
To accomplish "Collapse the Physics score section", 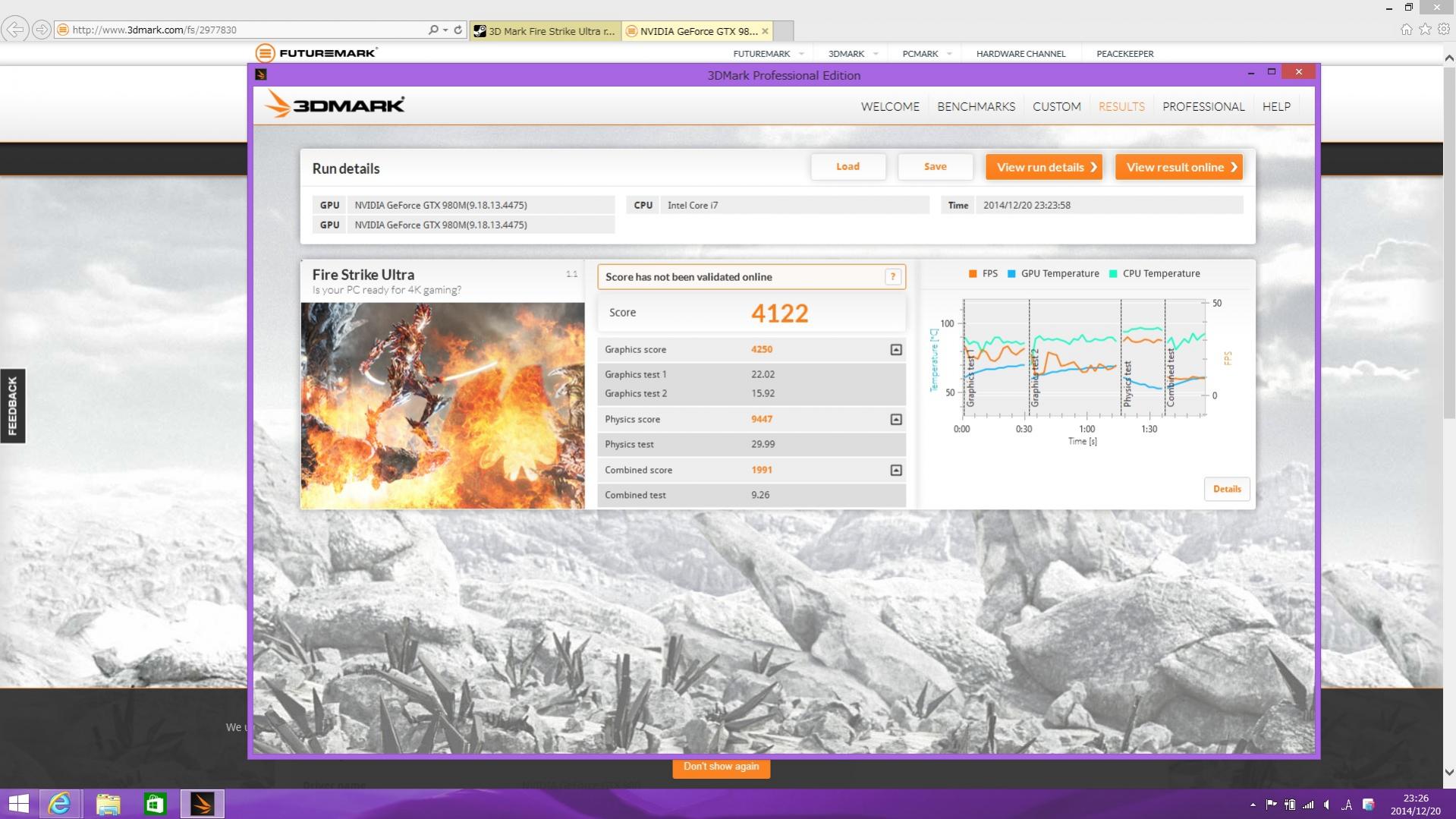I will point(896,419).
